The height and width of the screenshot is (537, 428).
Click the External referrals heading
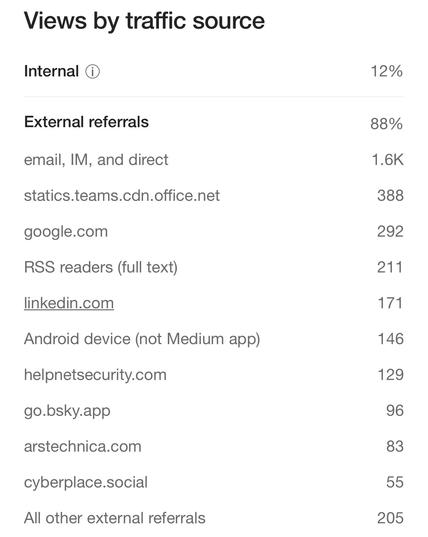[x=86, y=122]
